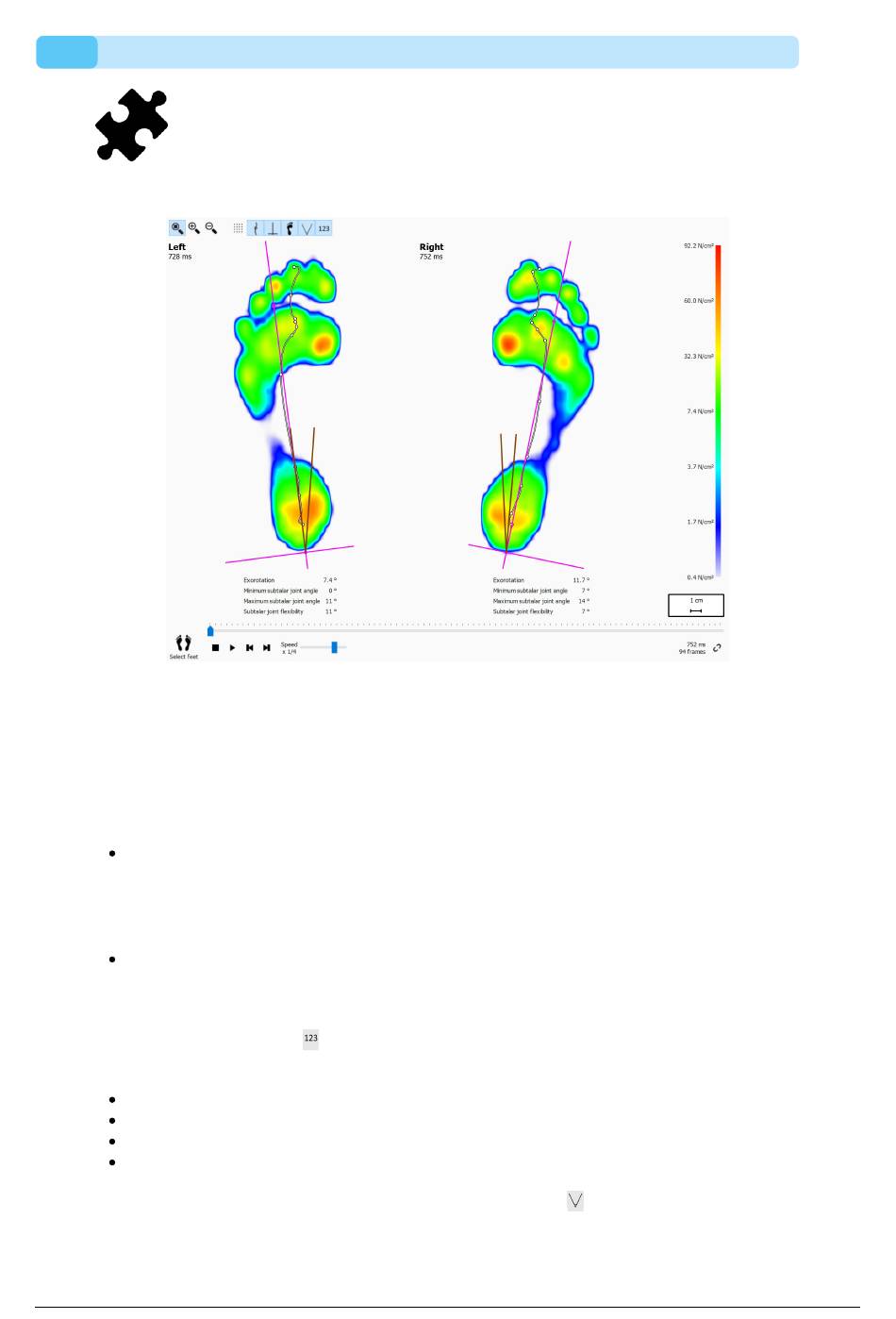Screen dimensions: 896x1319
Task: Step to the previous frame
Action: [x=250, y=648]
